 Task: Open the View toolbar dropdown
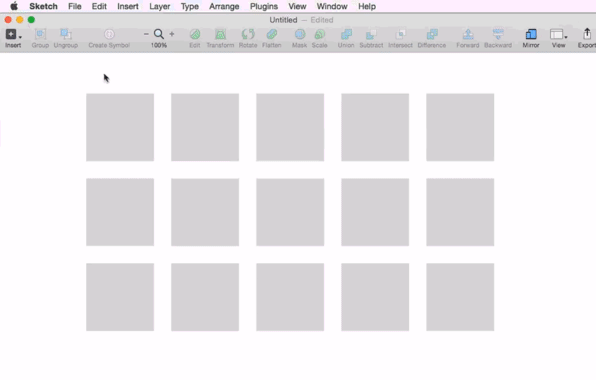pyautogui.click(x=558, y=34)
